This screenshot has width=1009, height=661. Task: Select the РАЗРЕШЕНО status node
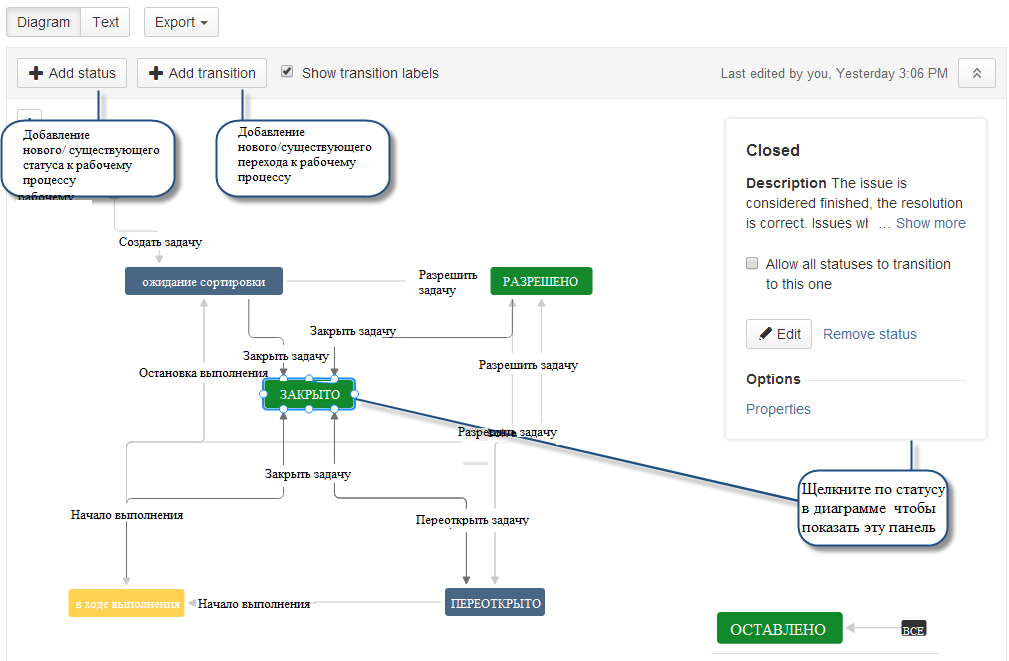click(541, 282)
